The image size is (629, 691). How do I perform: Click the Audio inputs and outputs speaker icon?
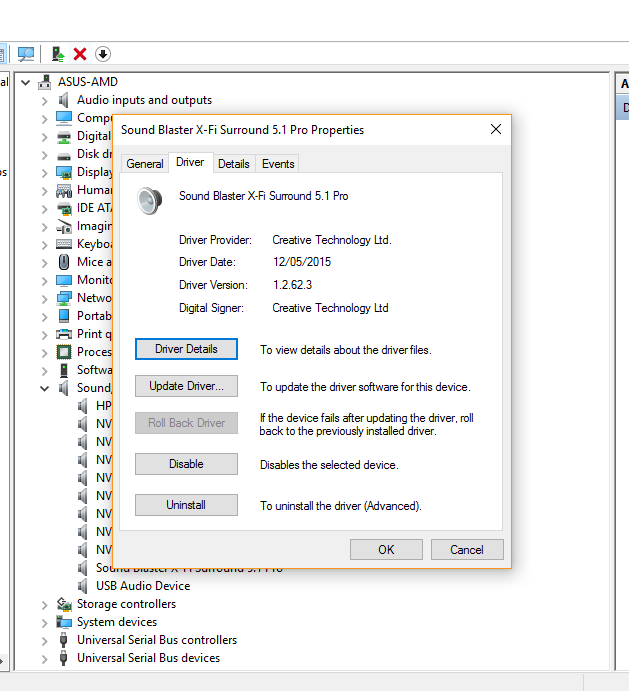click(x=63, y=100)
